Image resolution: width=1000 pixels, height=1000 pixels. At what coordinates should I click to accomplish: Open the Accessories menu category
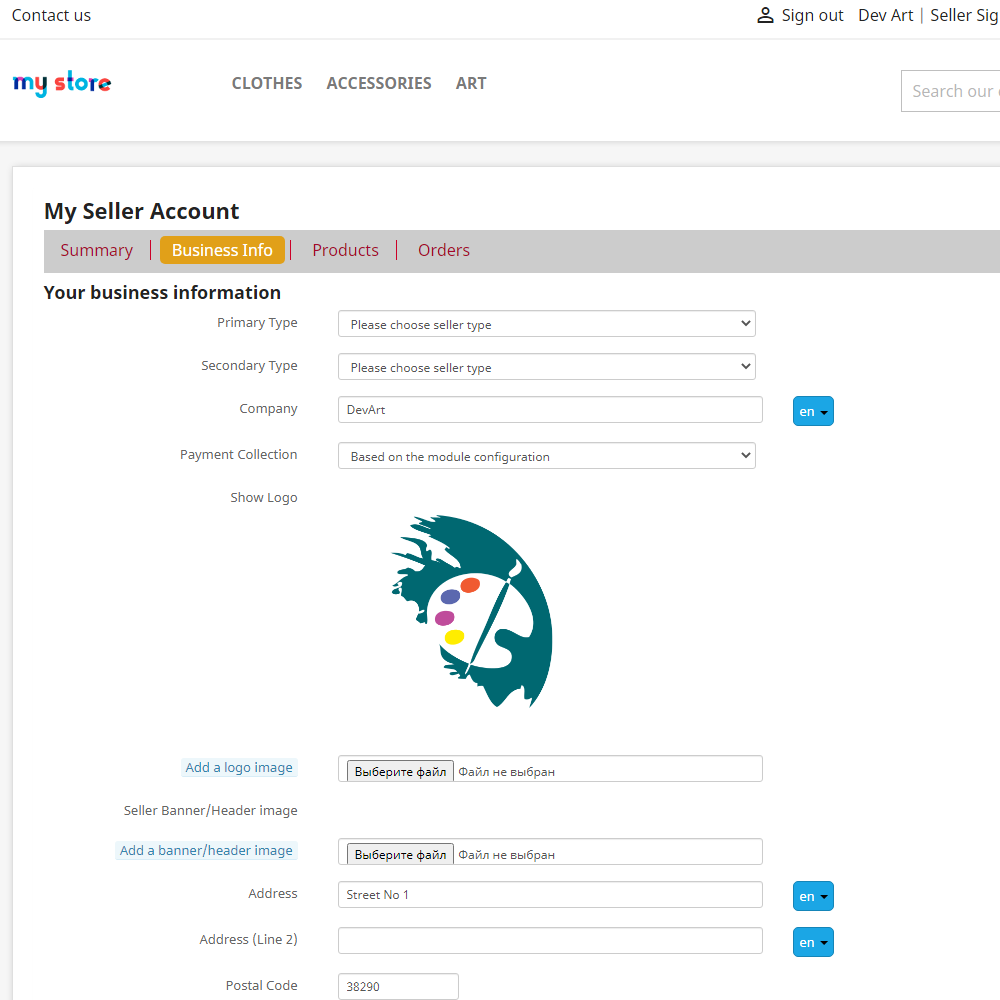379,84
